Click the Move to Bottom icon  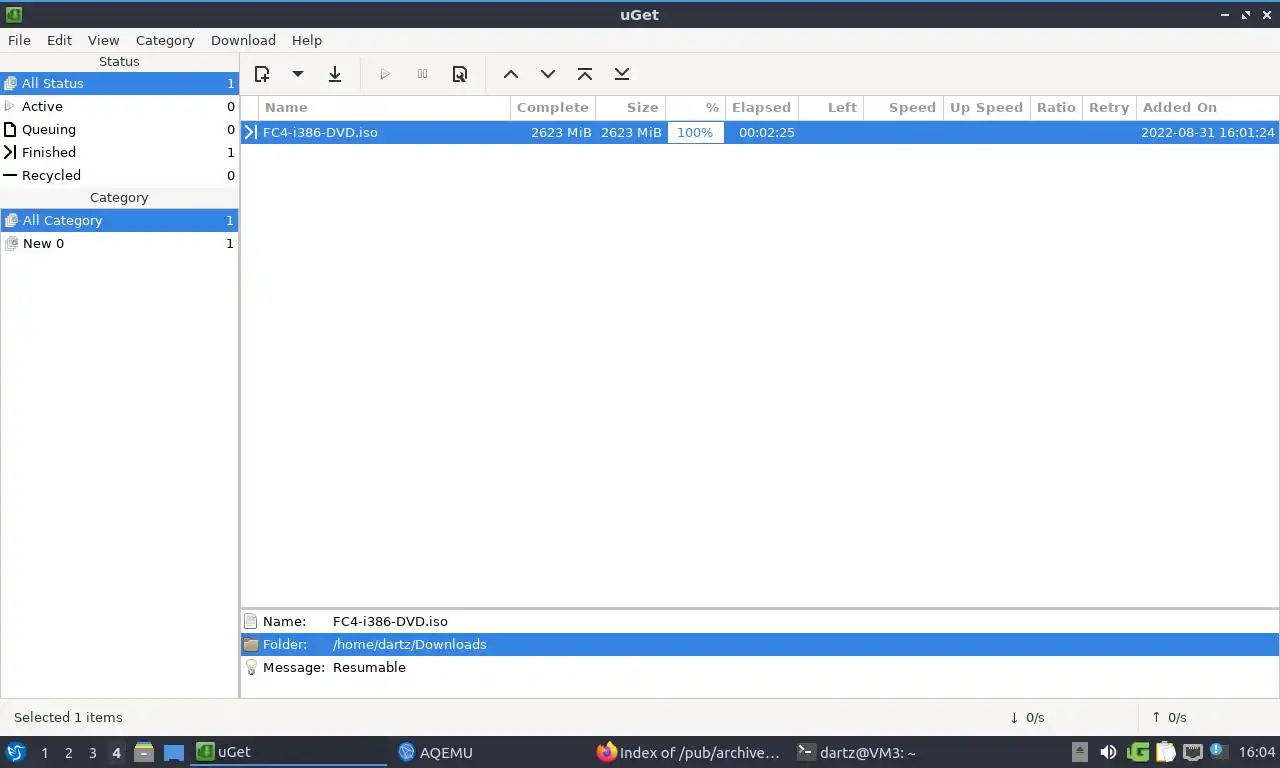[622, 74]
